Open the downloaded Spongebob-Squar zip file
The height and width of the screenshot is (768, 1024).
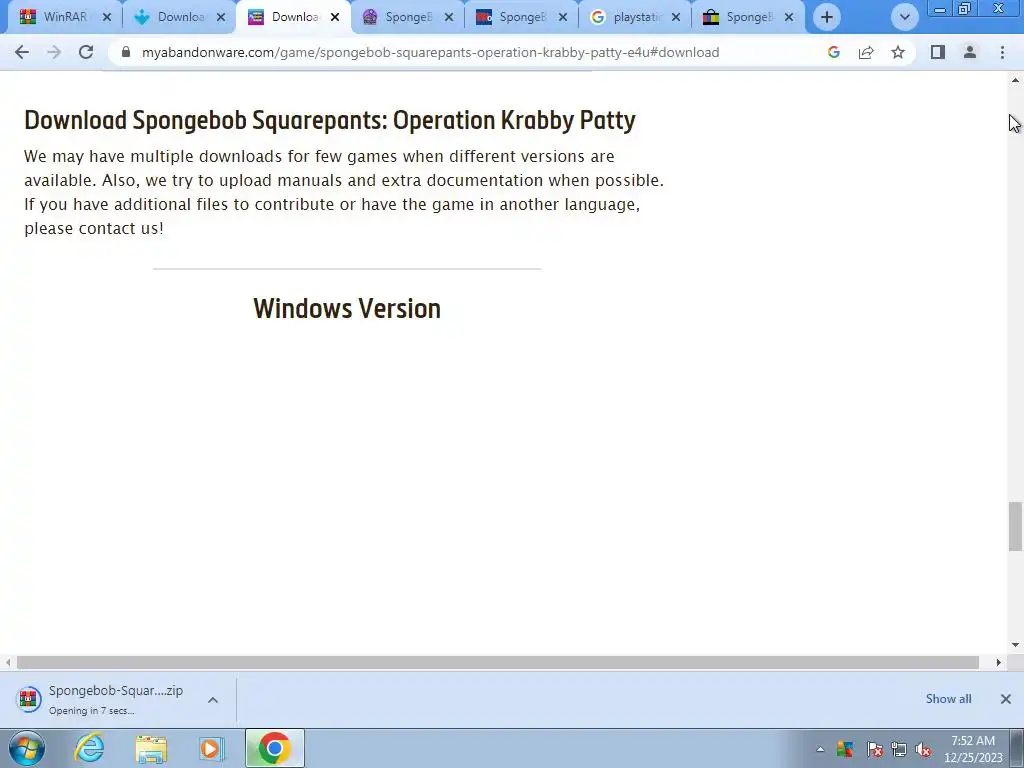(116, 699)
